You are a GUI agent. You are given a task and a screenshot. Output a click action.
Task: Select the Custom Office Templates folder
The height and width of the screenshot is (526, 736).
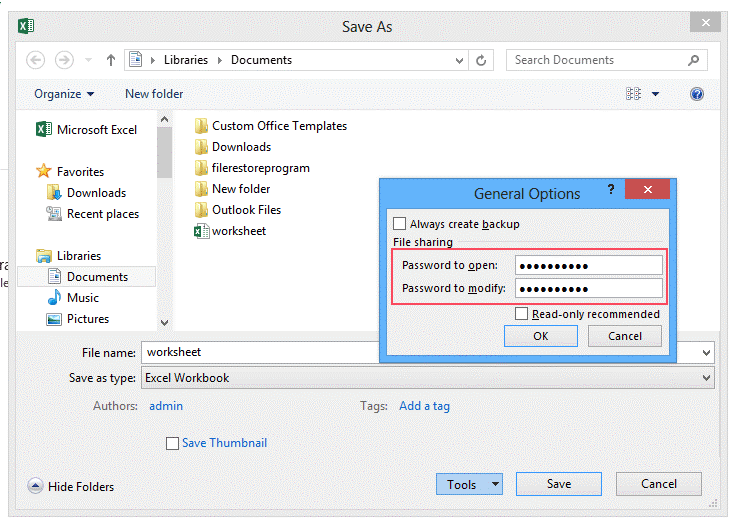[270, 126]
